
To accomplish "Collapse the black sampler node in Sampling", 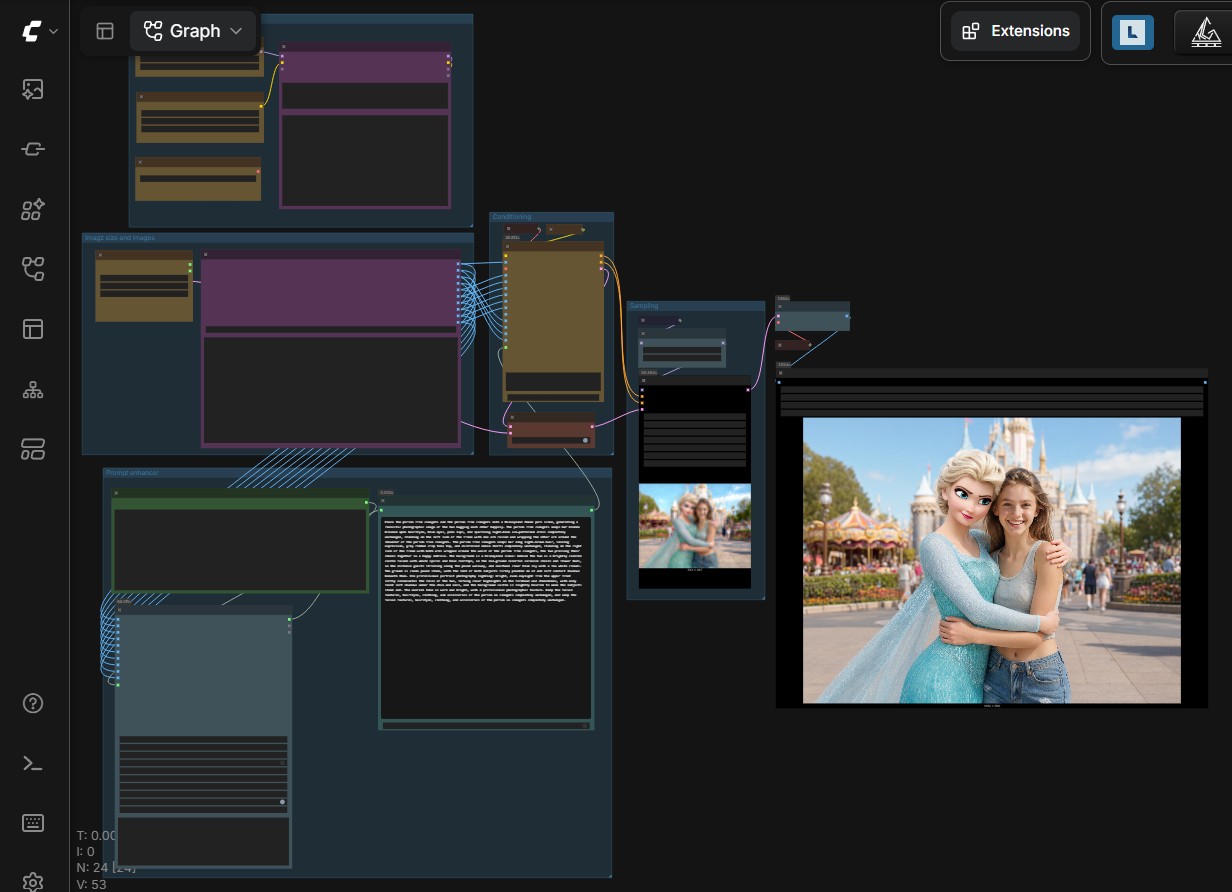I will pos(643,380).
